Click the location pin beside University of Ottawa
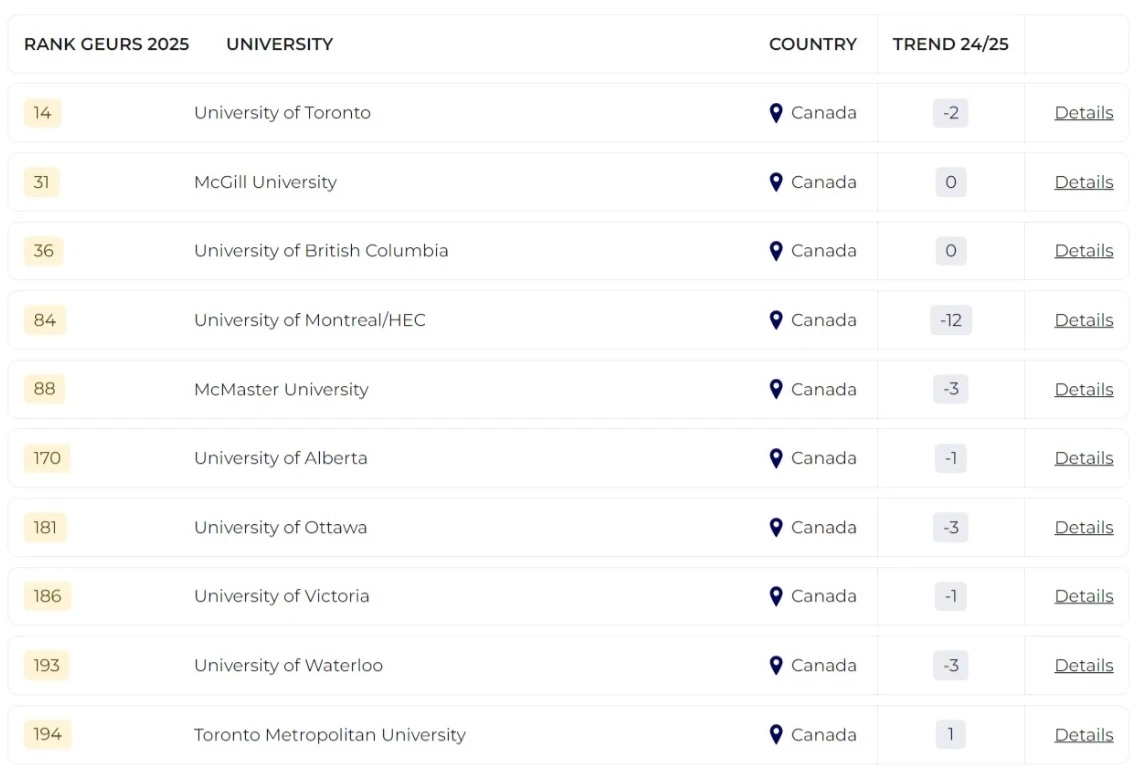 776,527
